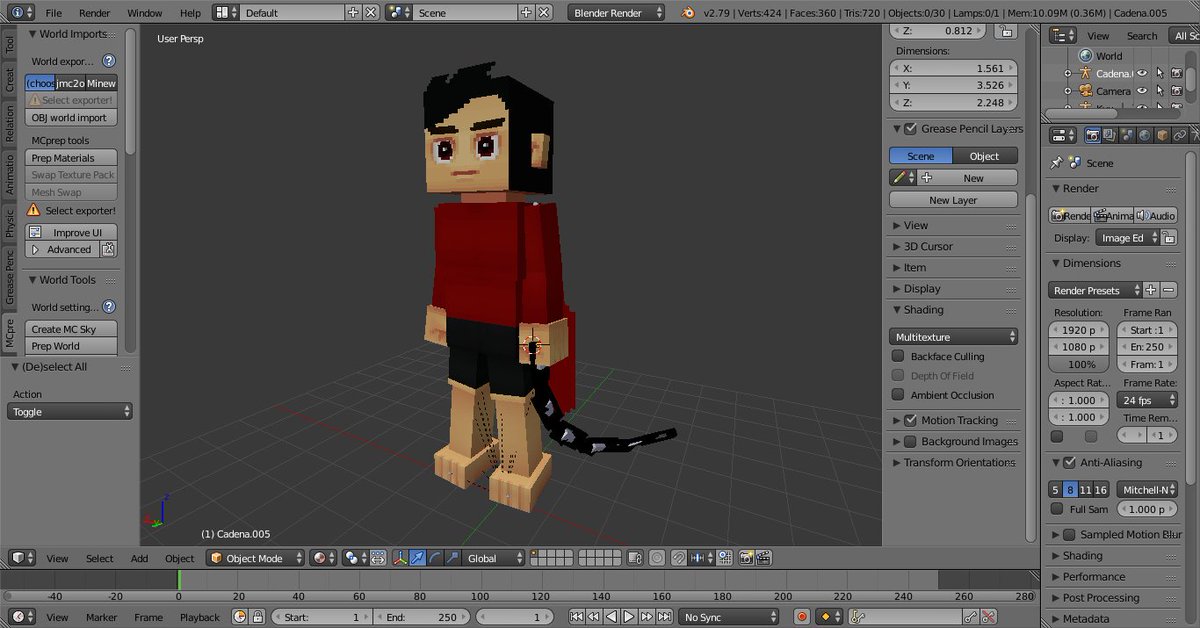Delete keyframe using the crossed key icon
Image resolution: width=1200 pixels, height=628 pixels.
[988, 617]
